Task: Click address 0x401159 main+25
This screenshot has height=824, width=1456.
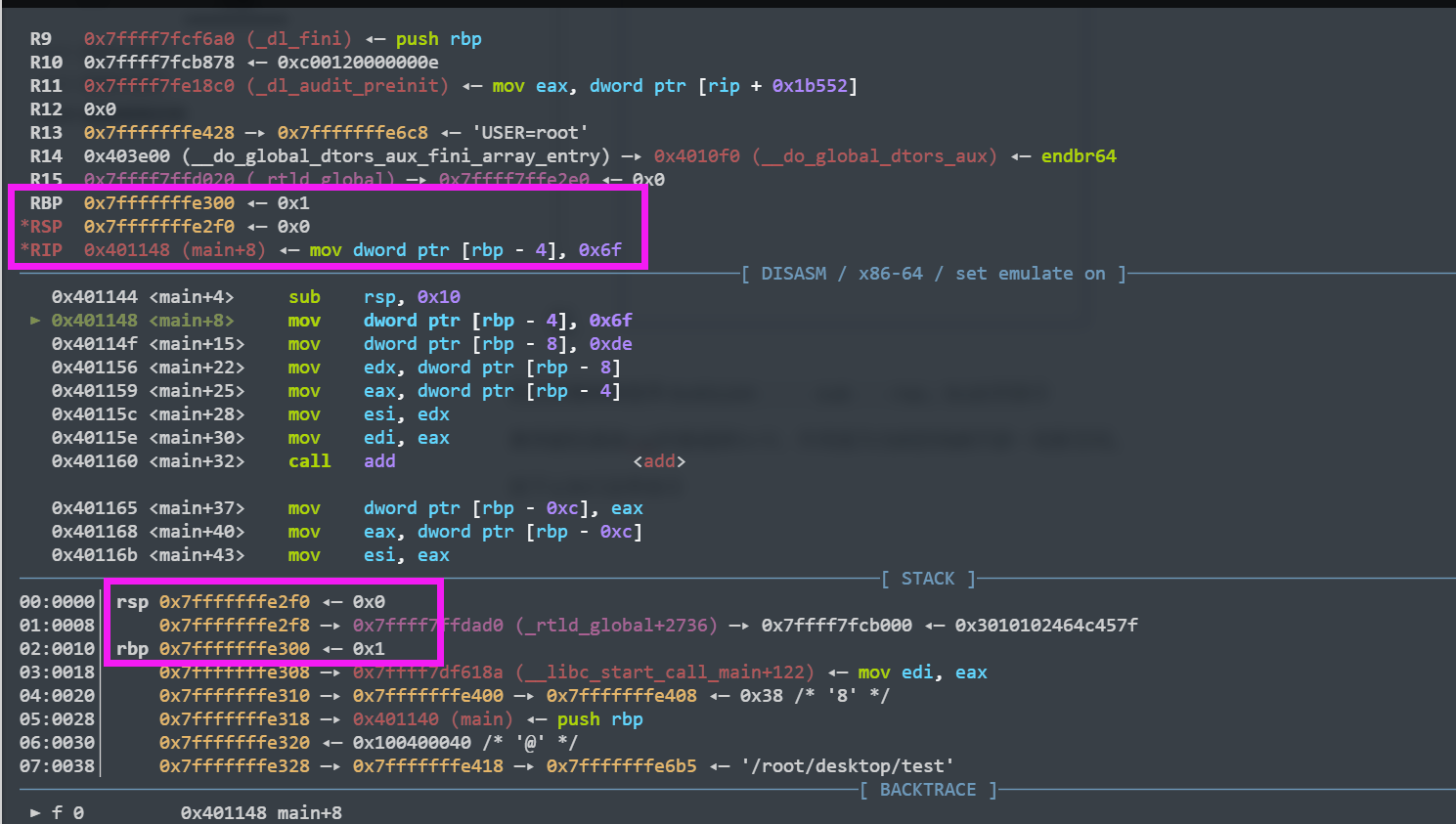Action: [x=148, y=391]
